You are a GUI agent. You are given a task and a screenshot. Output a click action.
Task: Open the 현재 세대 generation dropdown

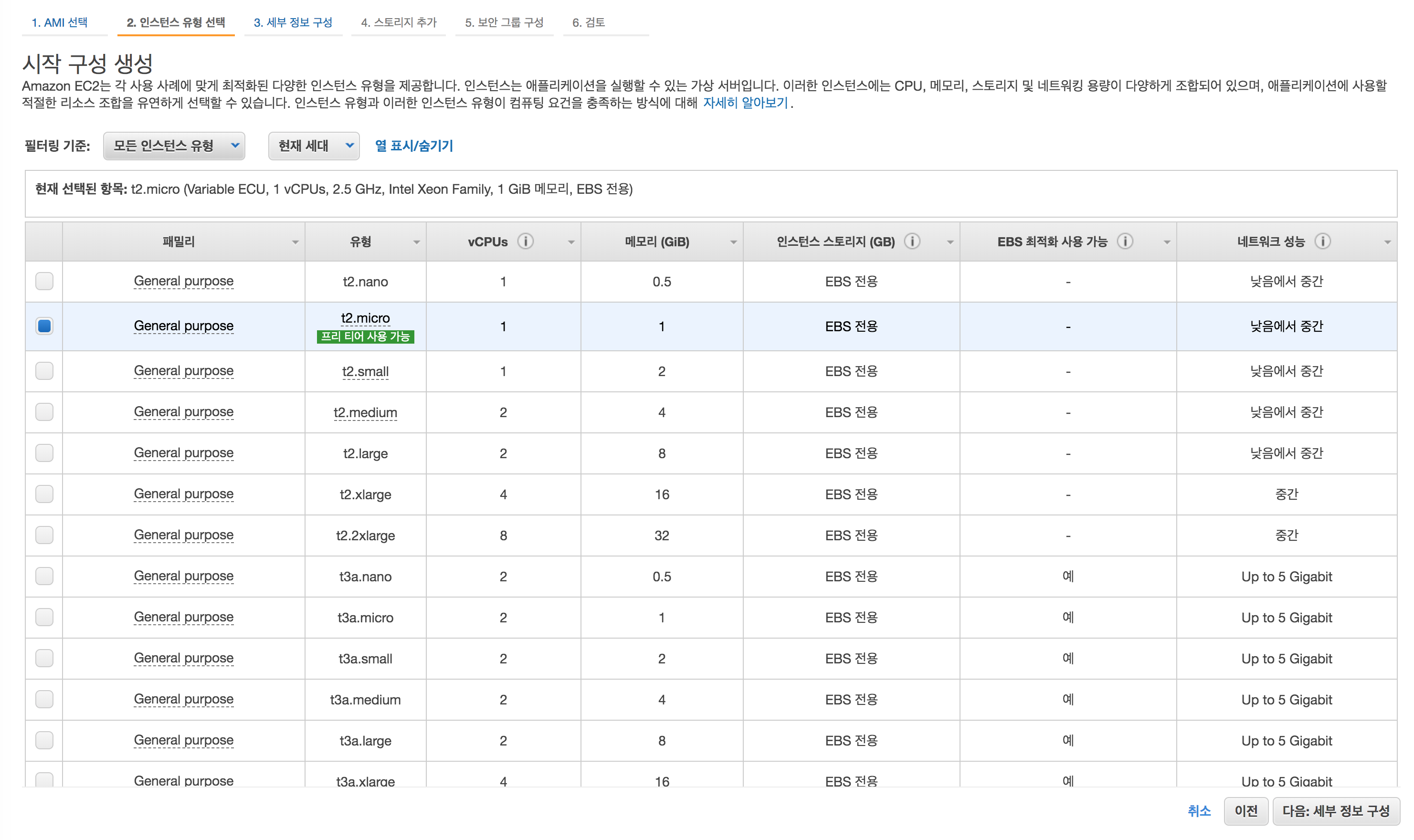(314, 146)
